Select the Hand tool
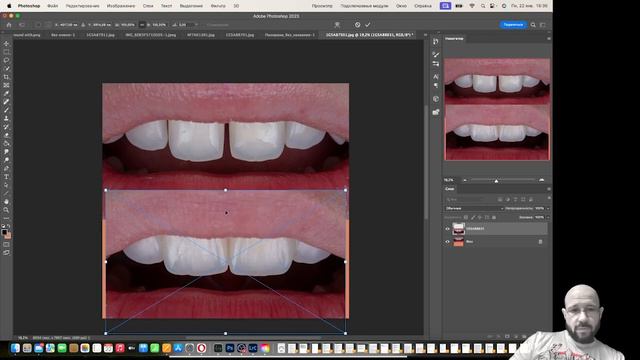 tap(6, 202)
